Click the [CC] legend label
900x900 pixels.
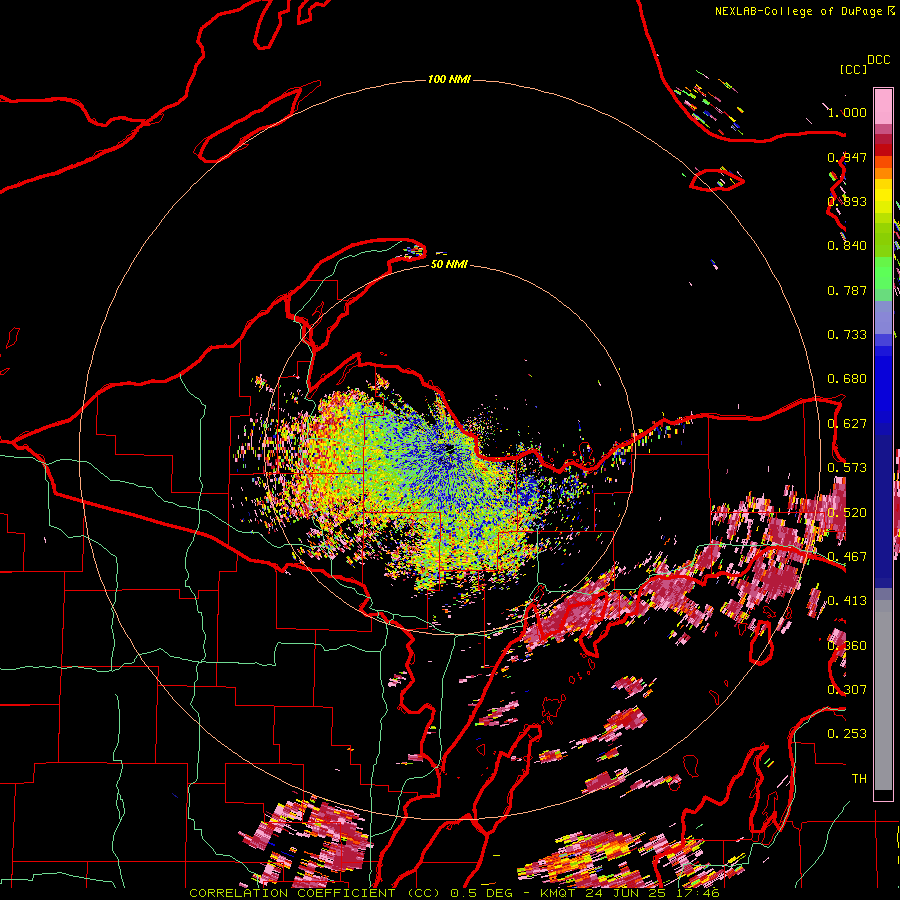click(853, 69)
